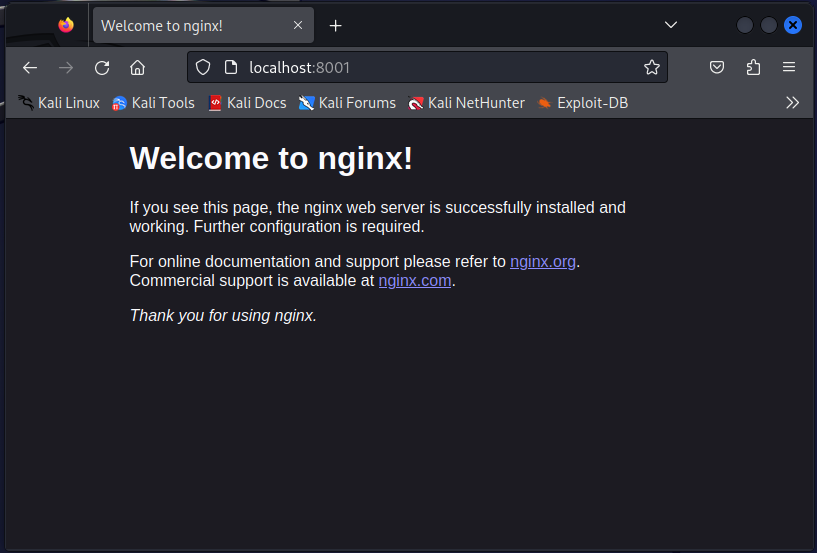Reload the current page
Screen dimensions: 817x553
tap(102, 68)
